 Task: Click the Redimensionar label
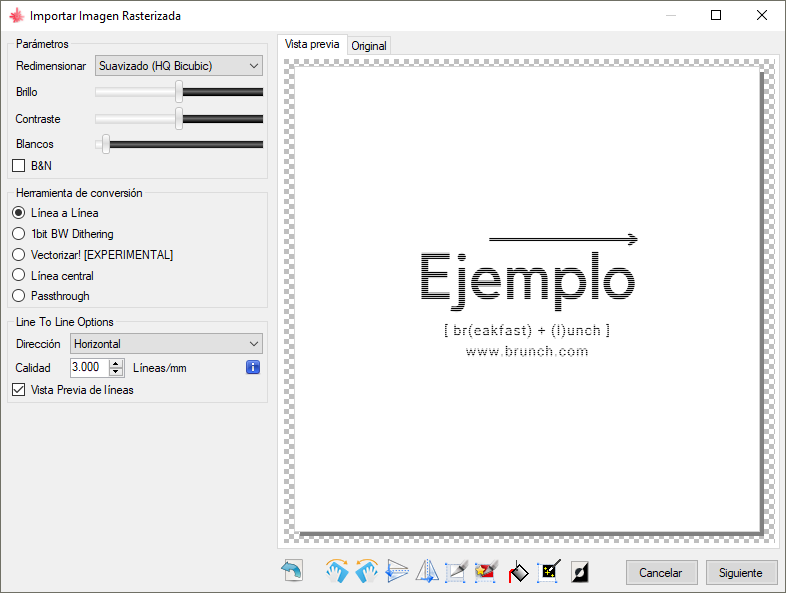51,66
